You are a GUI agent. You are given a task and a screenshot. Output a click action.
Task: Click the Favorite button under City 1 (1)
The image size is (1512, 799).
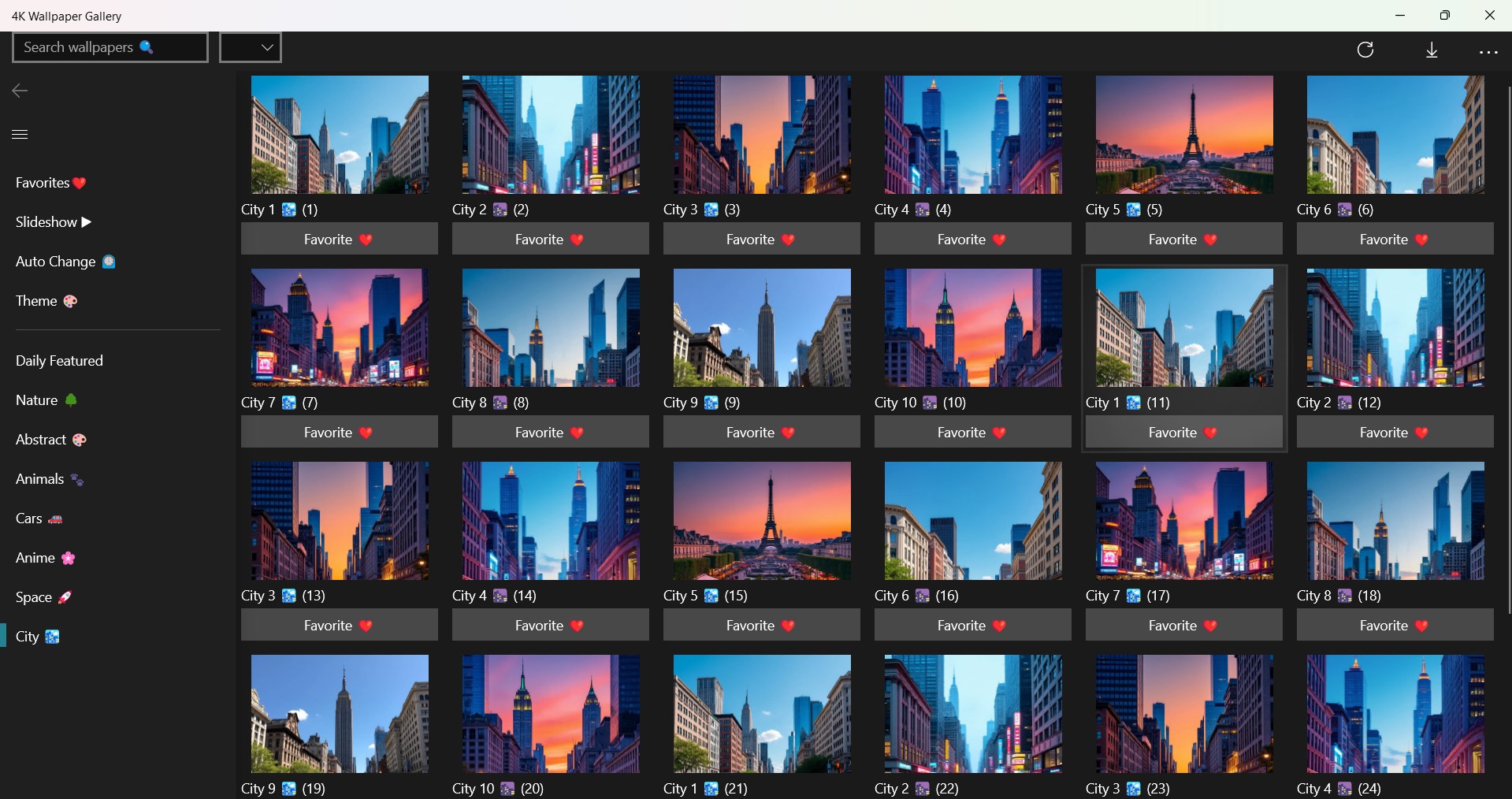click(340, 240)
